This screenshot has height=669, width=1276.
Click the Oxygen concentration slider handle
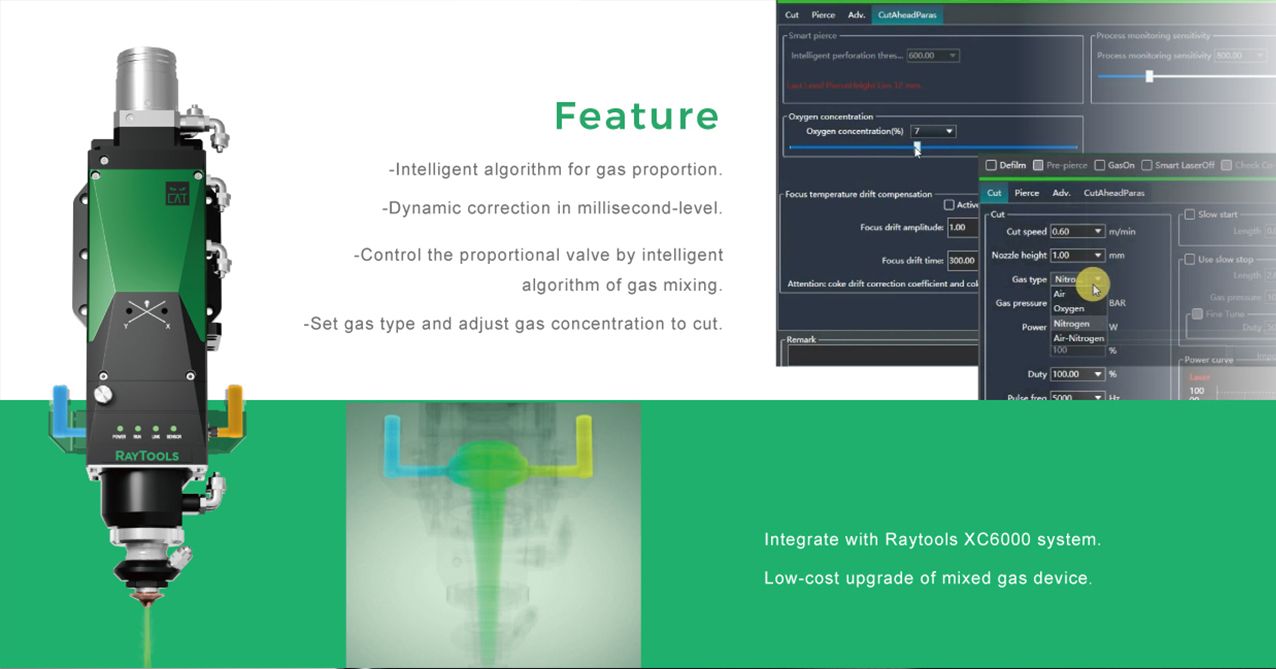pyautogui.click(x=916, y=147)
